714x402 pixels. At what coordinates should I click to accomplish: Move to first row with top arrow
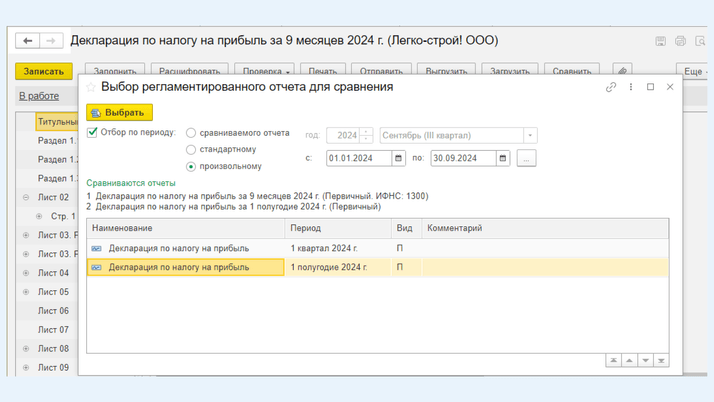pyautogui.click(x=613, y=361)
